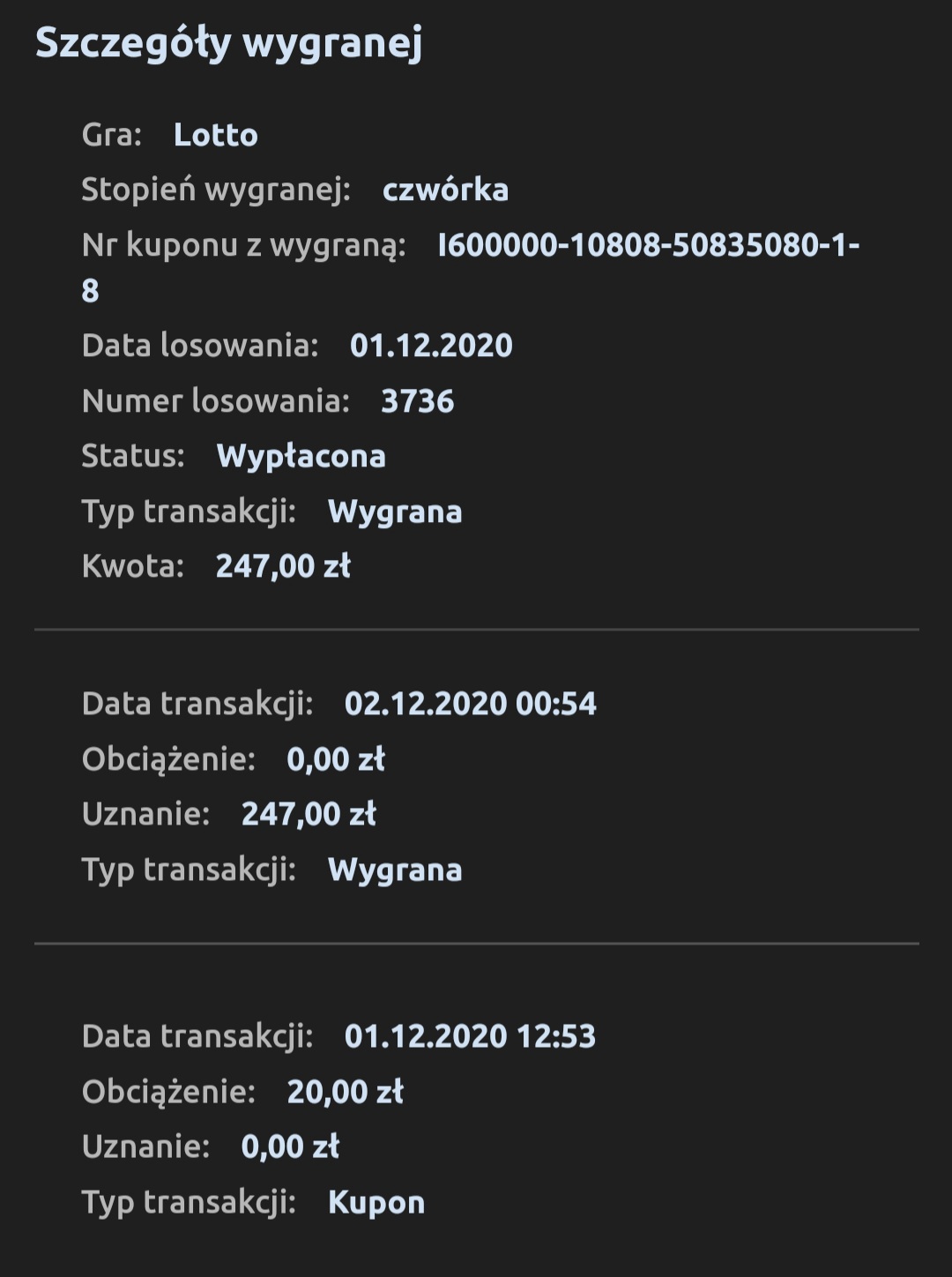This screenshot has height=1277, width=952.
Task: Click the Kwota 247,00 zł amount
Action: [283, 566]
